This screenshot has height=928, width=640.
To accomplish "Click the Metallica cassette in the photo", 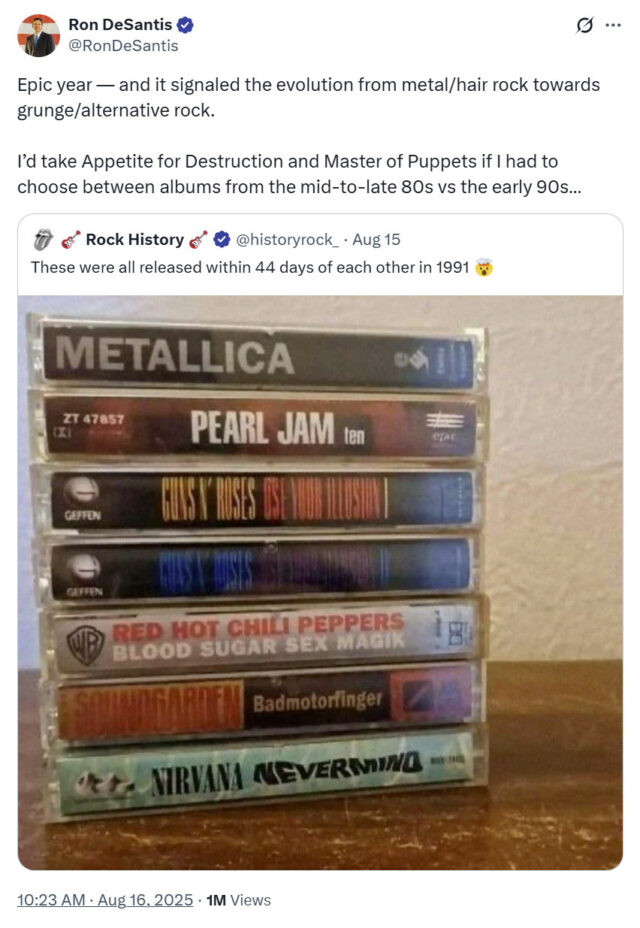I will tap(259, 356).
